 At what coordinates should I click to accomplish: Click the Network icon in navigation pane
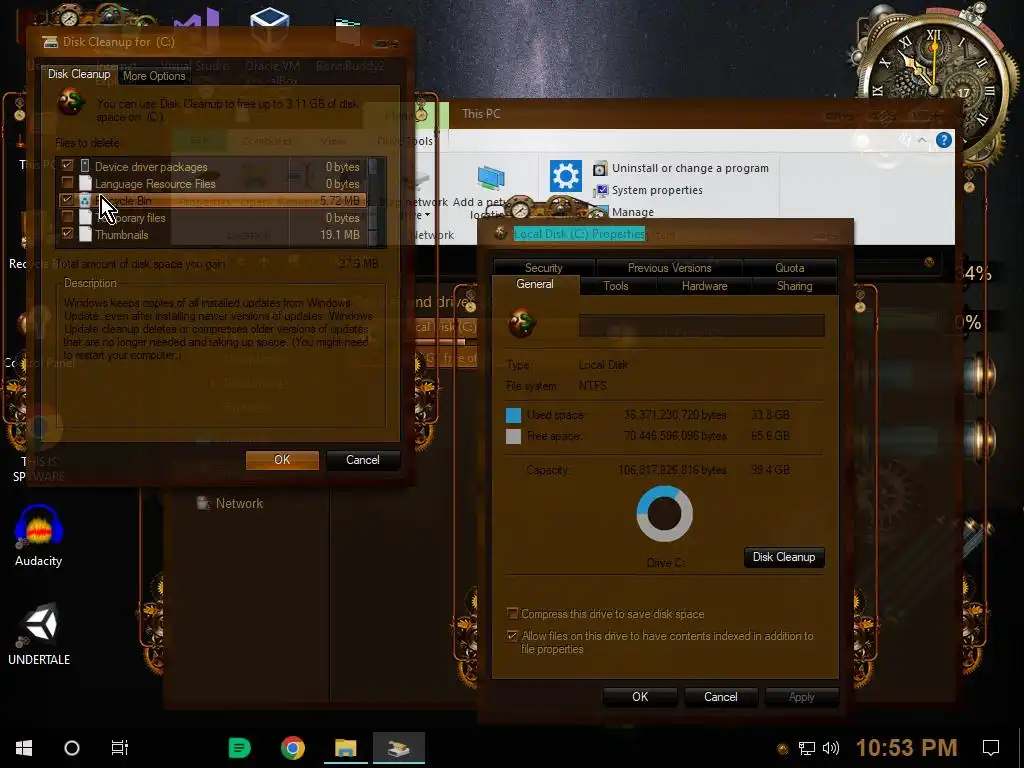point(204,504)
